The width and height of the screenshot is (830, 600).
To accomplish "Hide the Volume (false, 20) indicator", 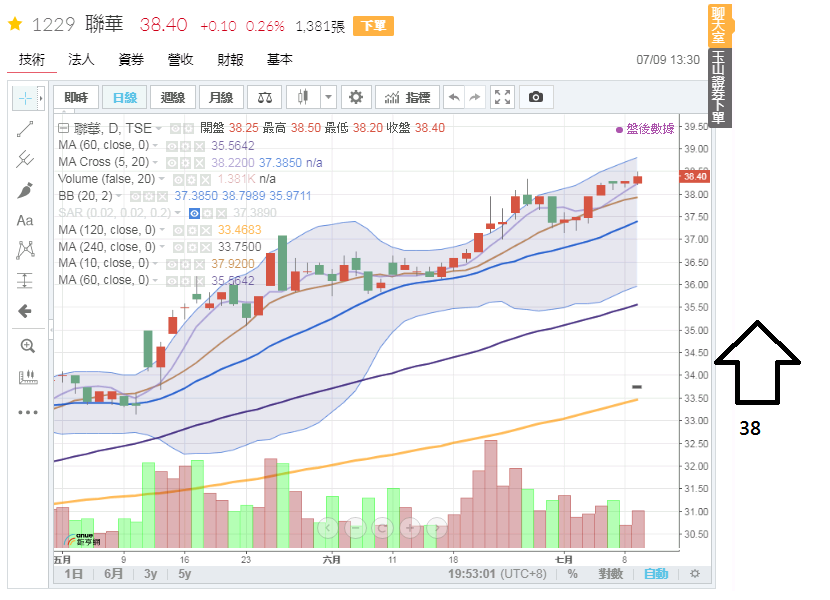I will tap(178, 180).
